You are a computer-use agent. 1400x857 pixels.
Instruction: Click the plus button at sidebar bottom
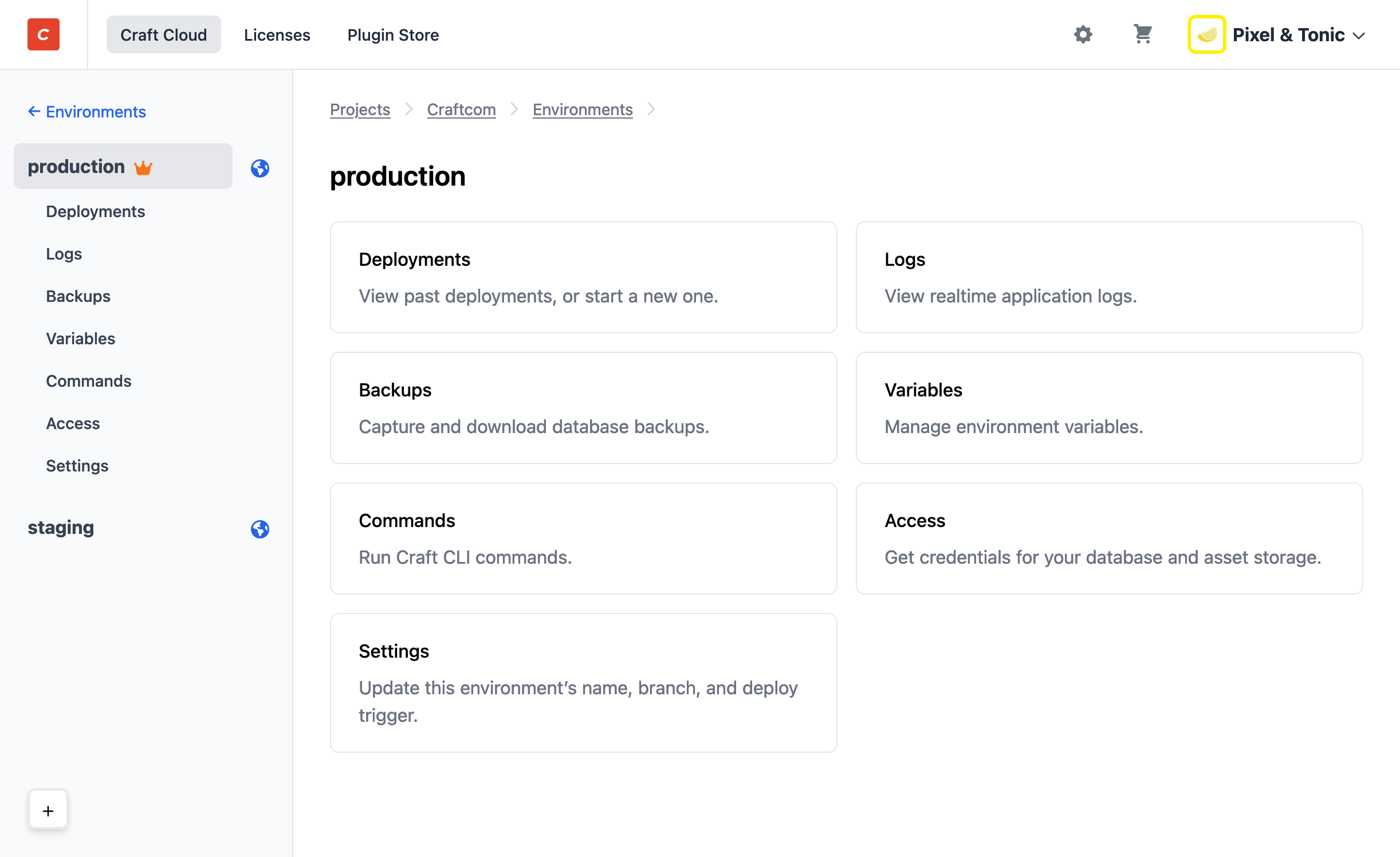coord(48,810)
